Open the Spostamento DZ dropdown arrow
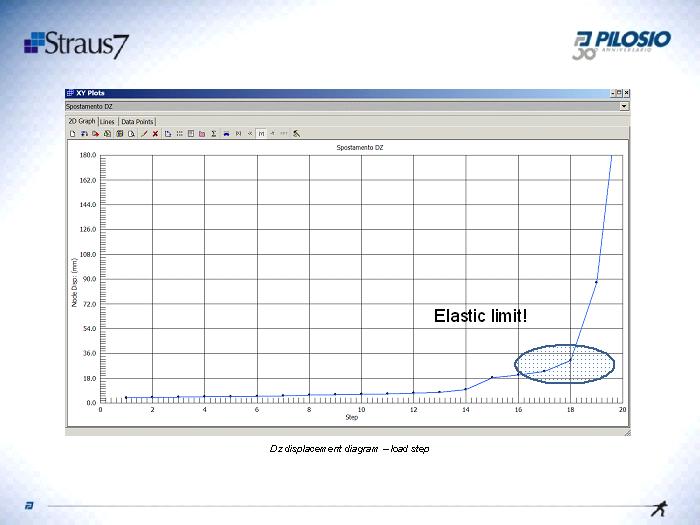700x525 pixels. [x=624, y=105]
